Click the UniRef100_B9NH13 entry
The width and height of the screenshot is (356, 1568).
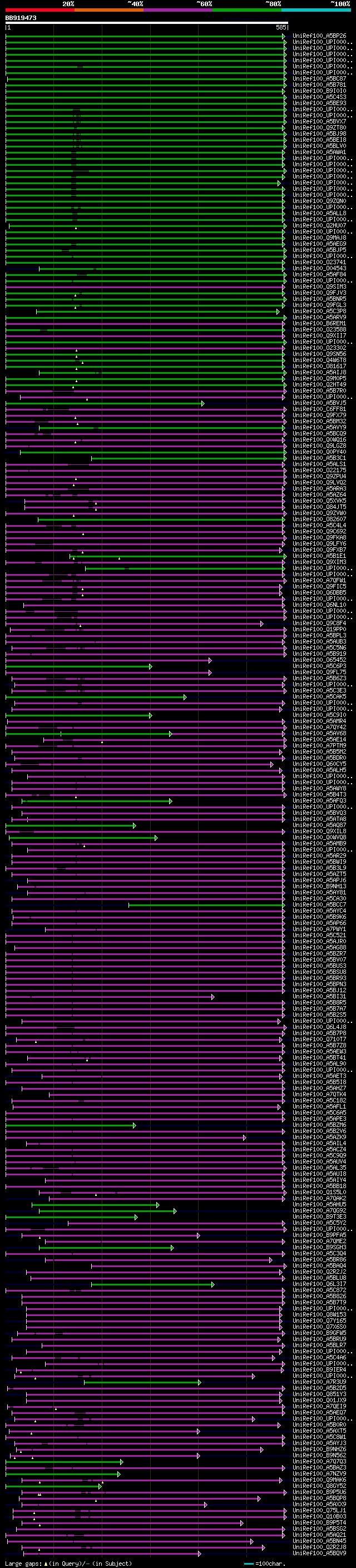point(319,886)
